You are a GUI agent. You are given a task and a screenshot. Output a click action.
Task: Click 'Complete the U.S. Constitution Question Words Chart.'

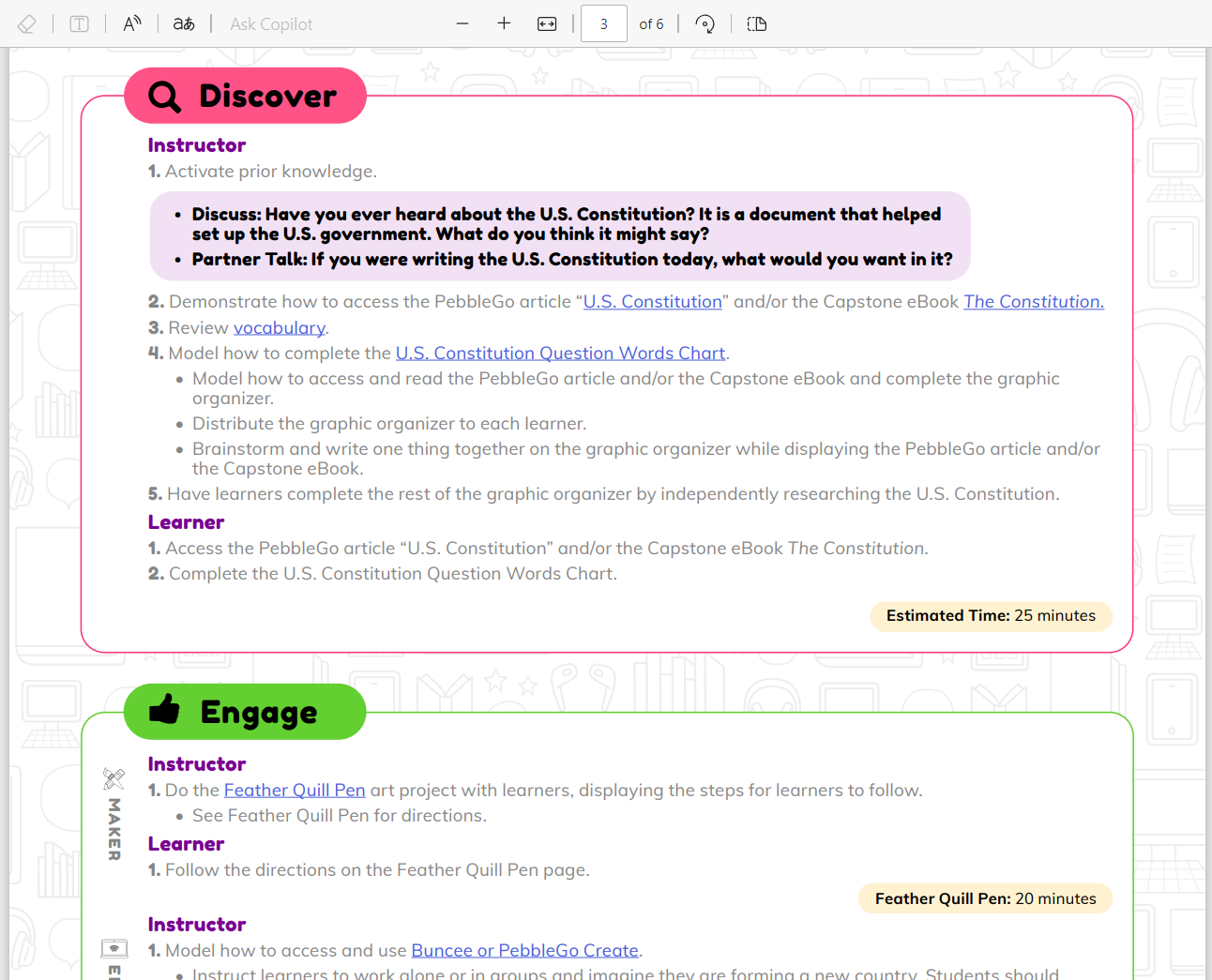click(x=393, y=574)
